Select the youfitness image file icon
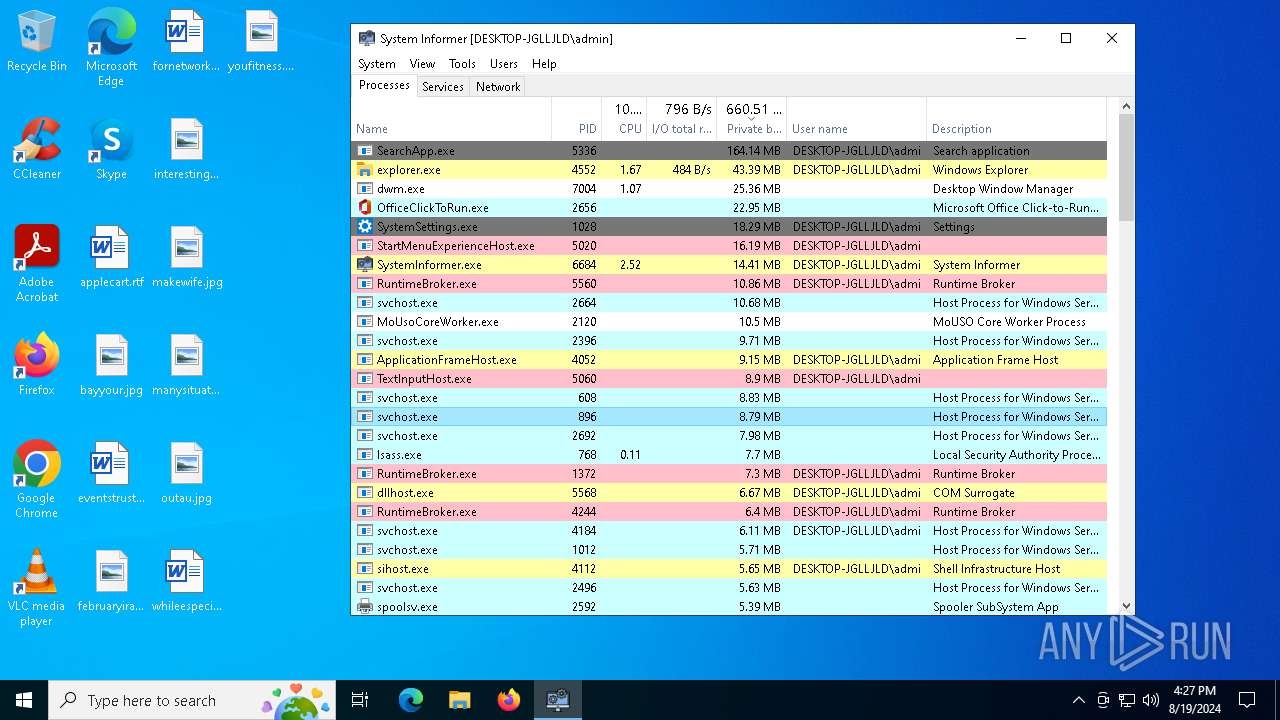This screenshot has width=1280, height=720. [x=261, y=42]
